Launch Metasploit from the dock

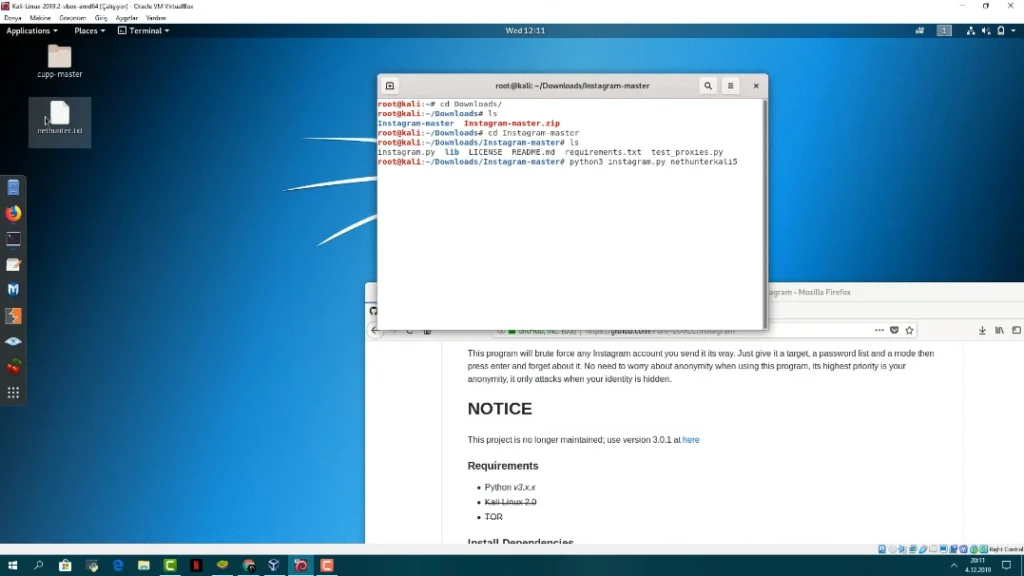[x=13, y=290]
